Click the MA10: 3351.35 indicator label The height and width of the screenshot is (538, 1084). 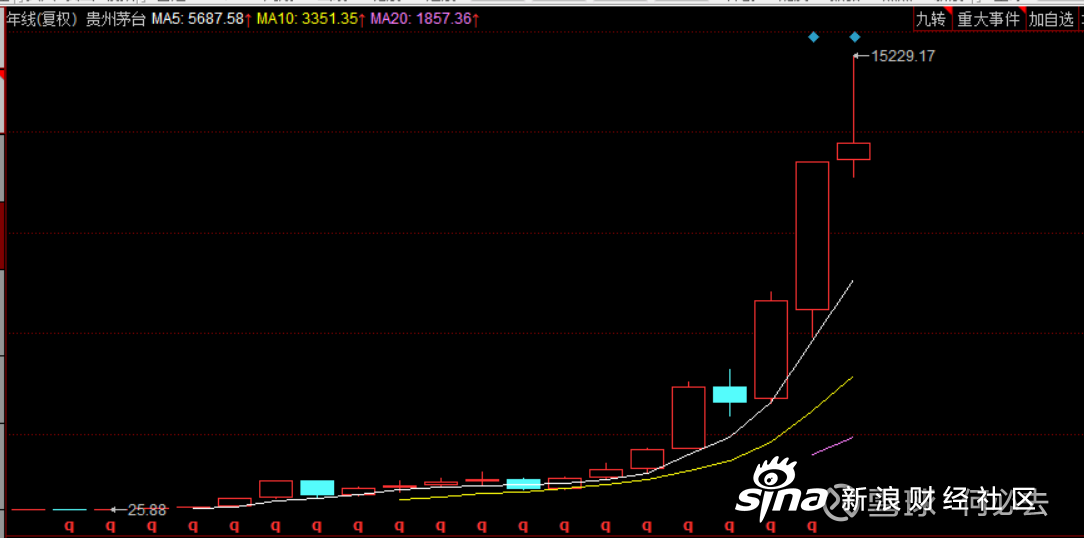pyautogui.click(x=310, y=19)
